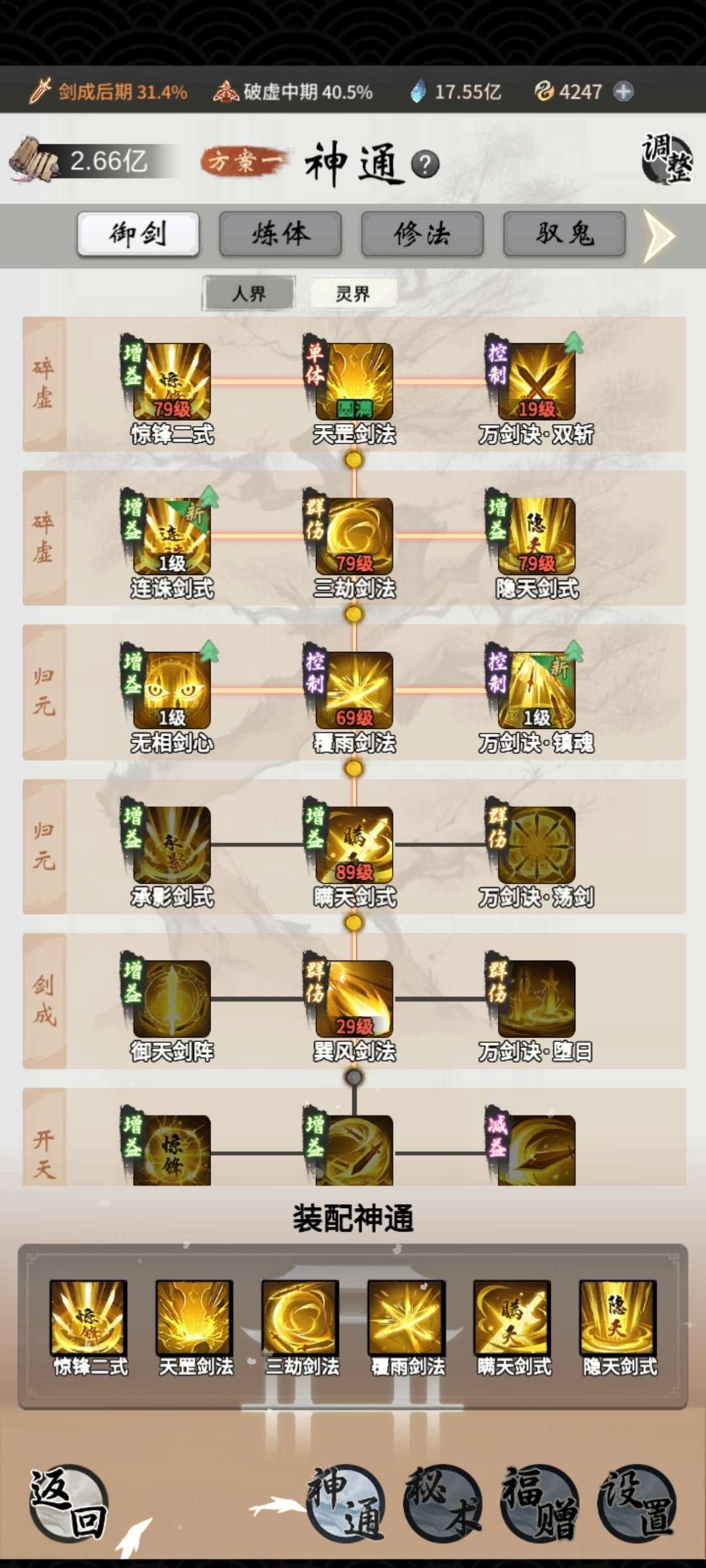Select the 天罡剑法 skill in skill tree
This screenshot has width=706, height=1568.
tap(354, 382)
